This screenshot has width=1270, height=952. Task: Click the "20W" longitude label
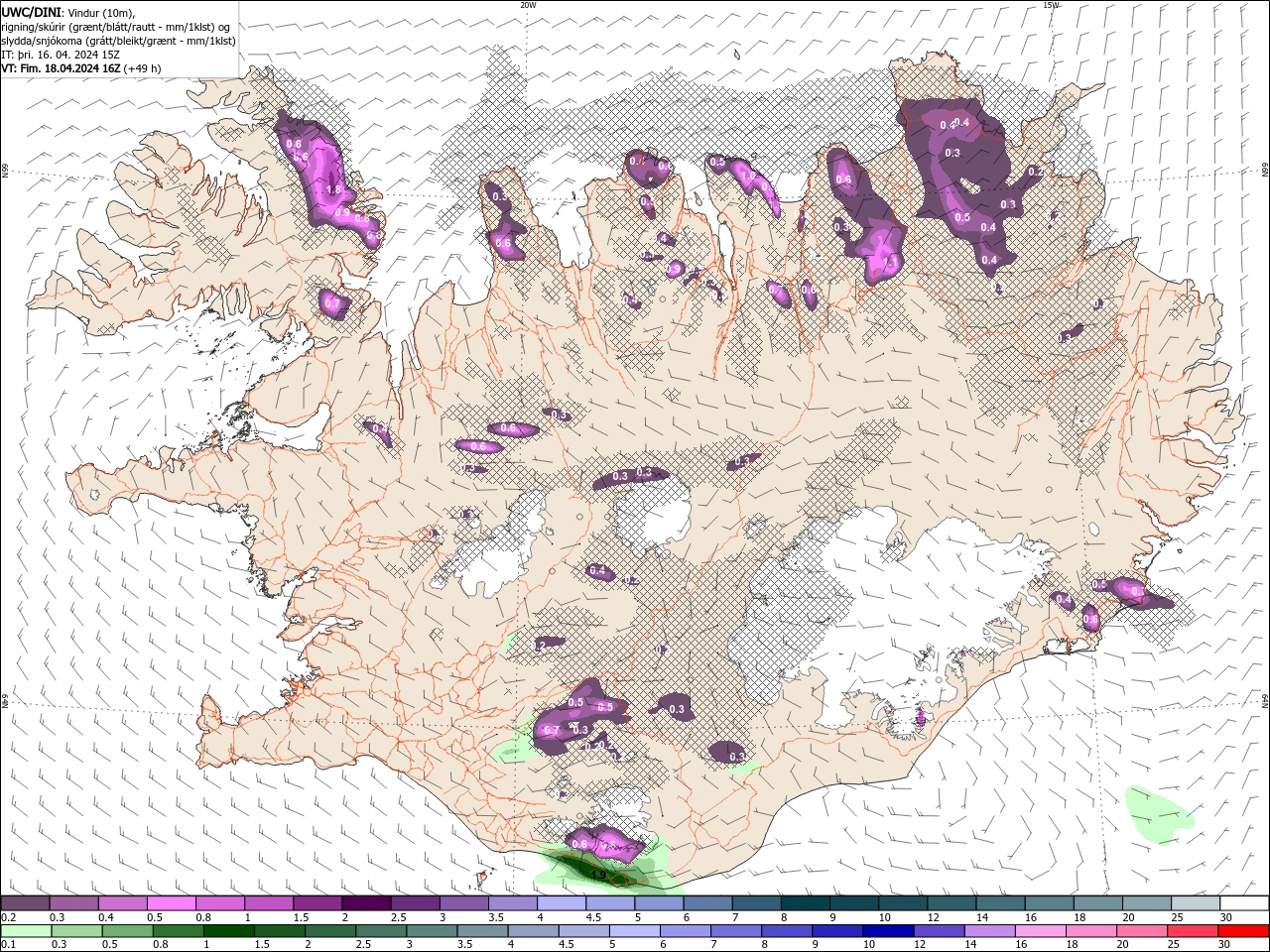click(x=528, y=5)
